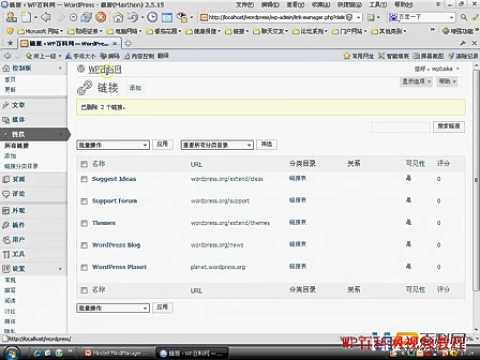Check the box for Suggest Ideas link
Screen dimensions: 480x360
84,179
